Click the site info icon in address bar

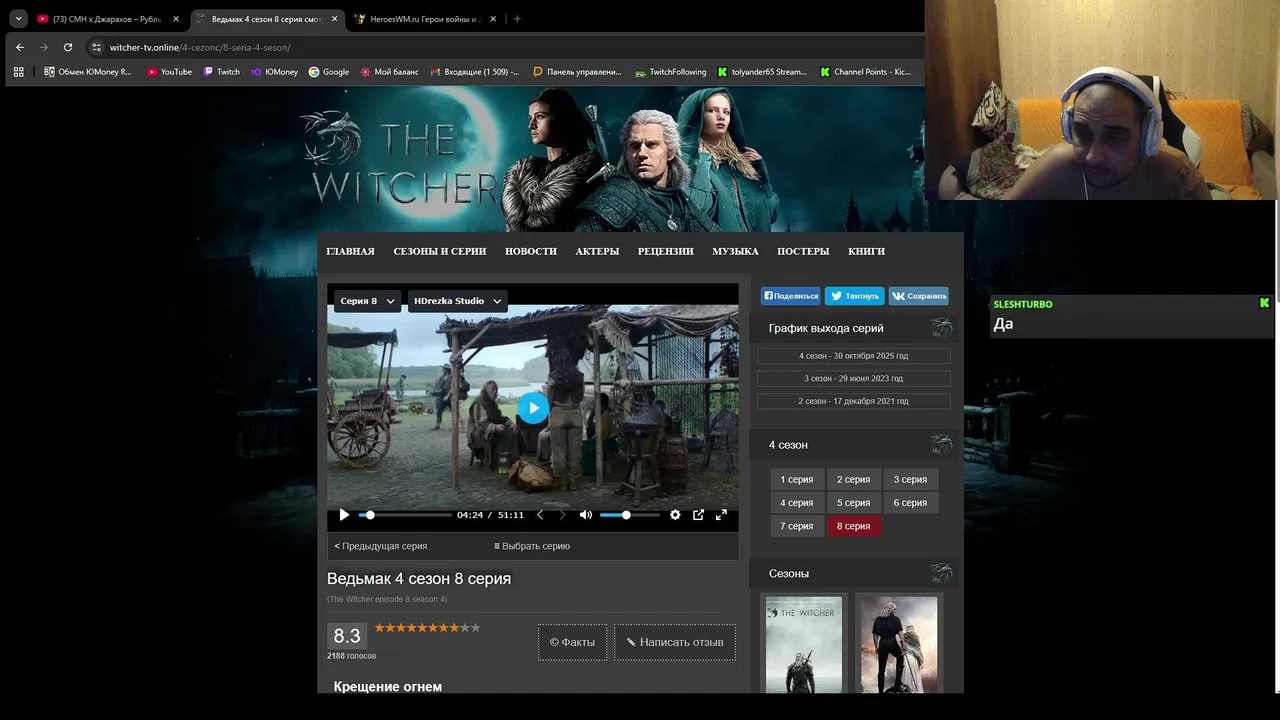coord(97,47)
